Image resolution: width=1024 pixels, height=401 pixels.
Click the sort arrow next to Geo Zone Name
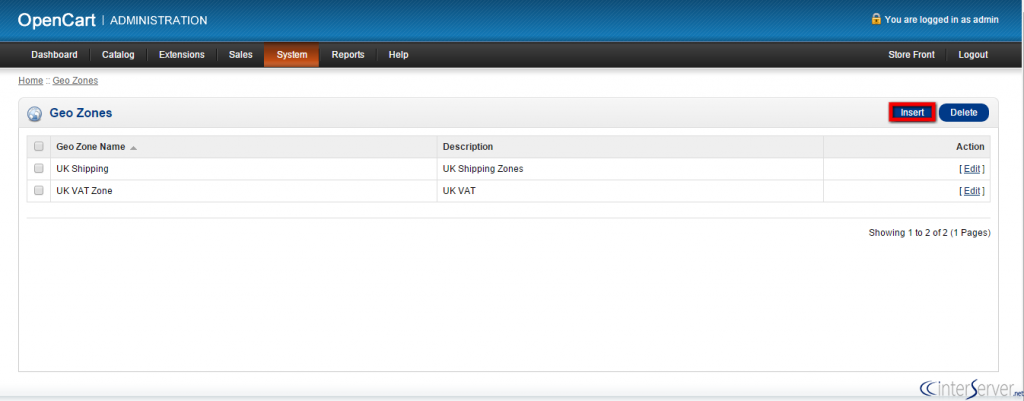point(133,148)
